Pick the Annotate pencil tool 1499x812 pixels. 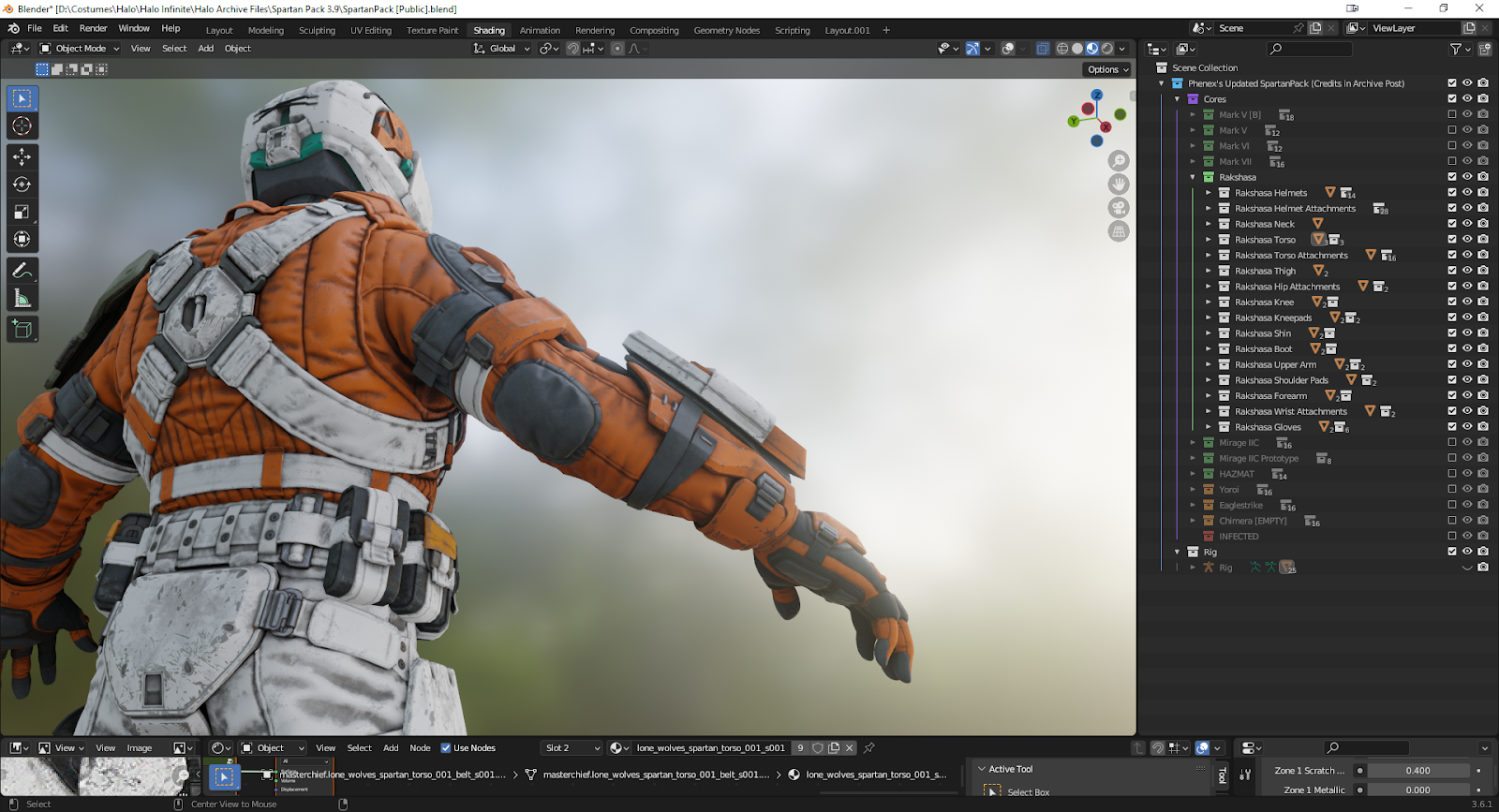click(22, 271)
